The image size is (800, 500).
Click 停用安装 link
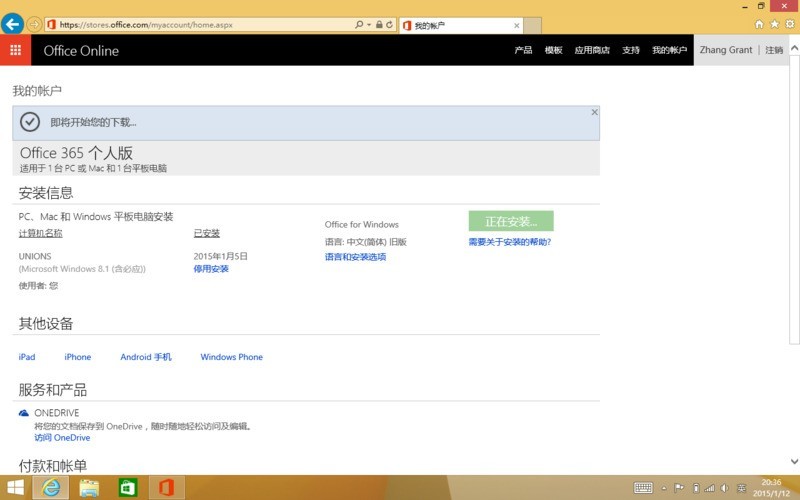pyautogui.click(x=211, y=269)
